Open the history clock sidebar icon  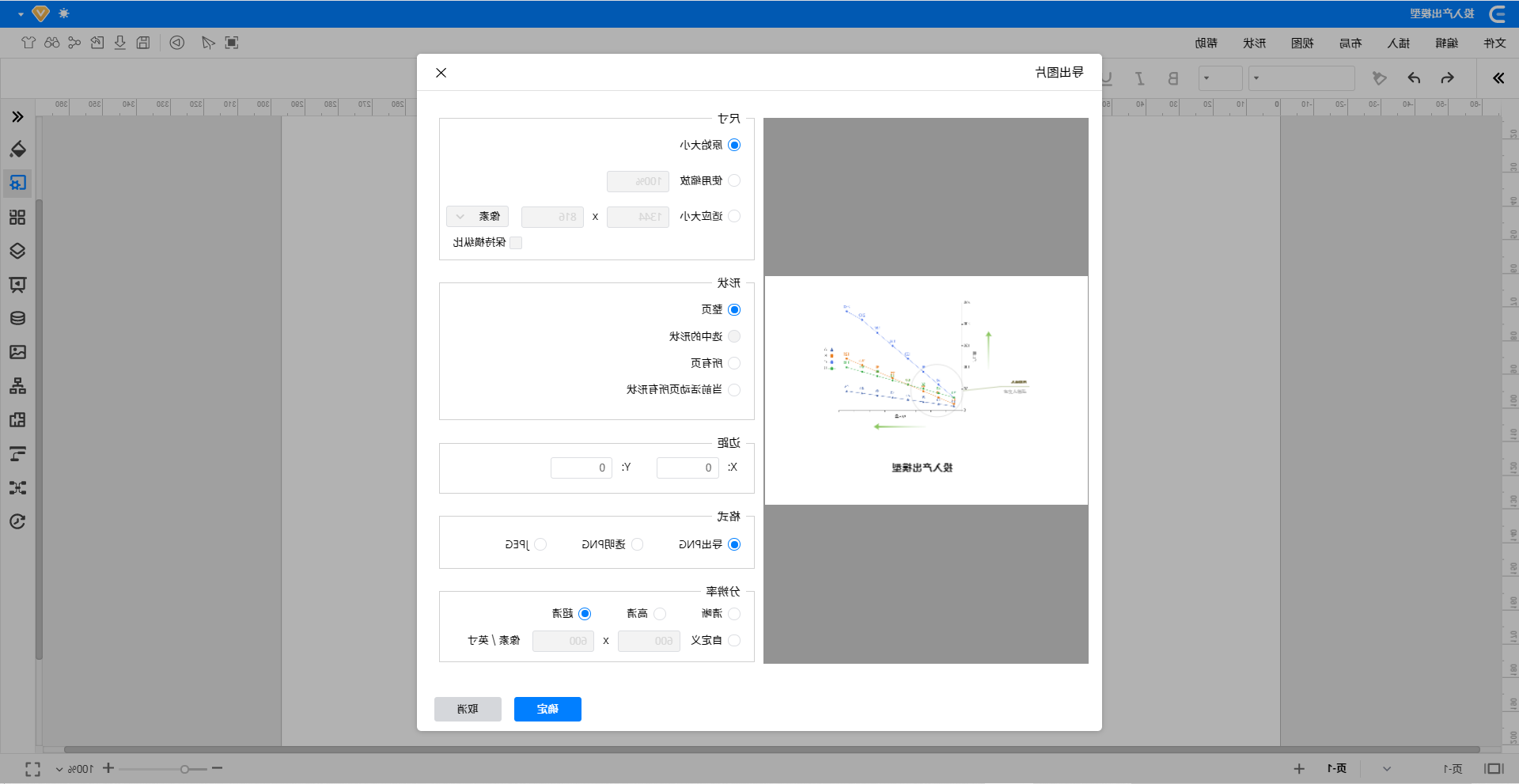[17, 521]
